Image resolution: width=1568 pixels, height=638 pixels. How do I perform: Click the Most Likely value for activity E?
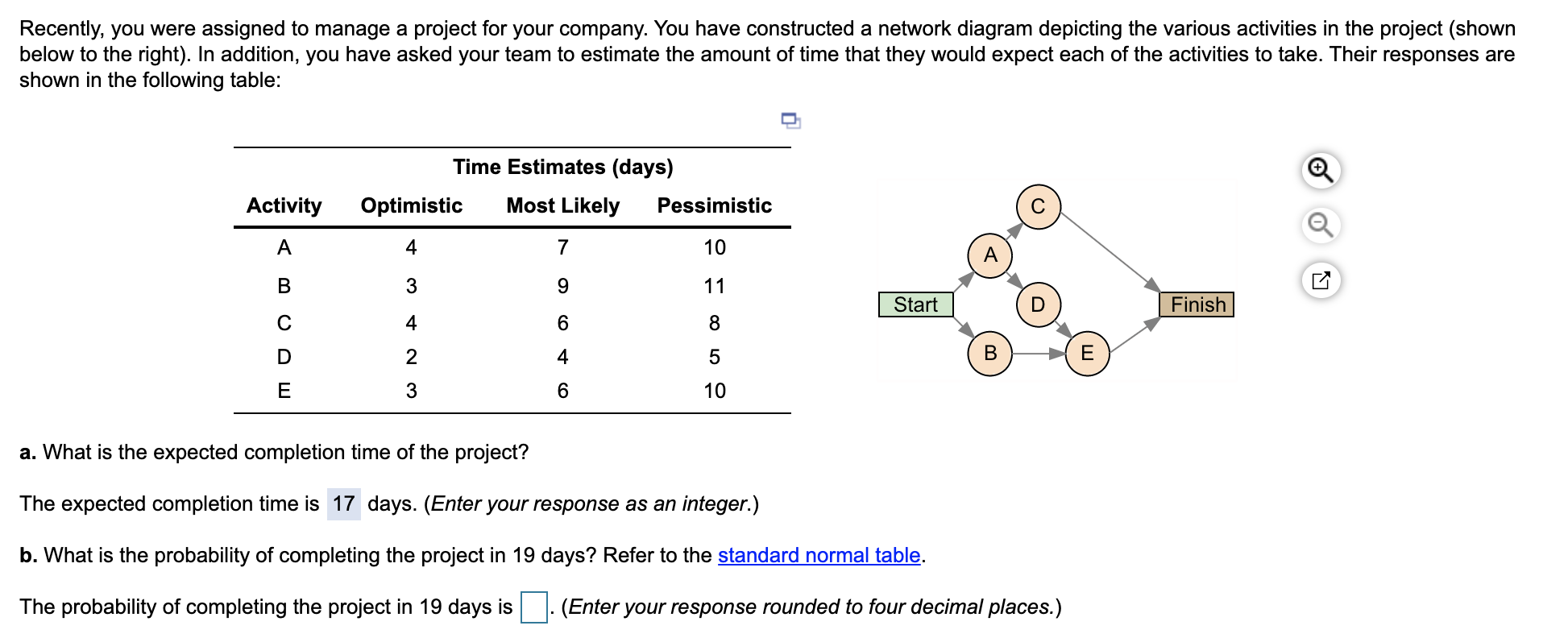click(565, 391)
